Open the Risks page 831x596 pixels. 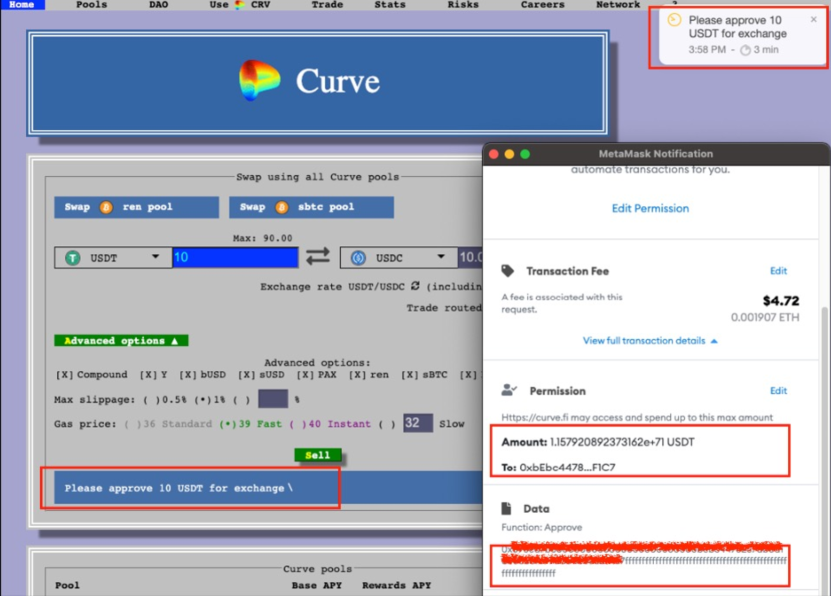[x=463, y=4]
